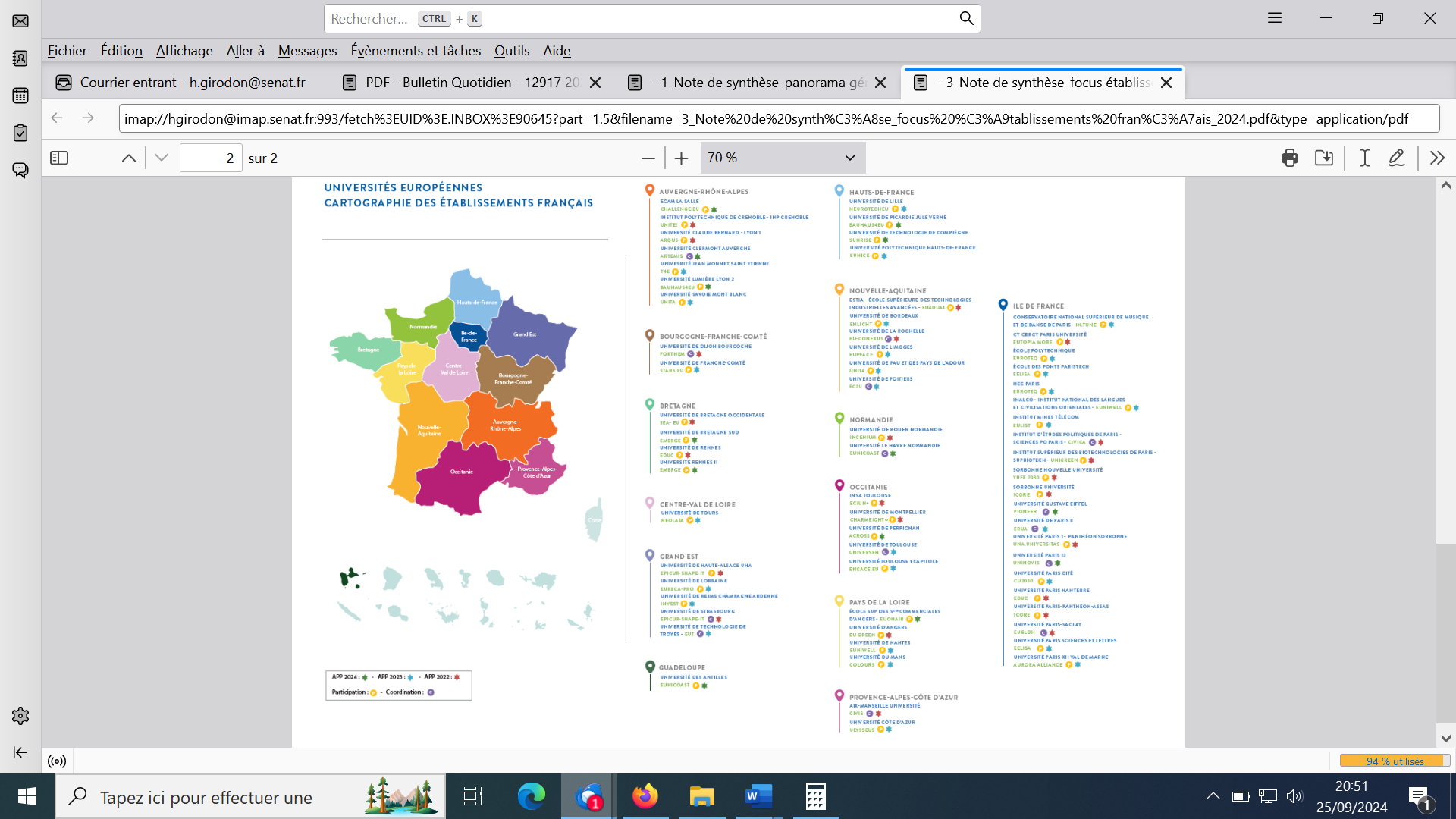
Task: Click the 94 % utilisés quota bar
Action: pos(1394,761)
